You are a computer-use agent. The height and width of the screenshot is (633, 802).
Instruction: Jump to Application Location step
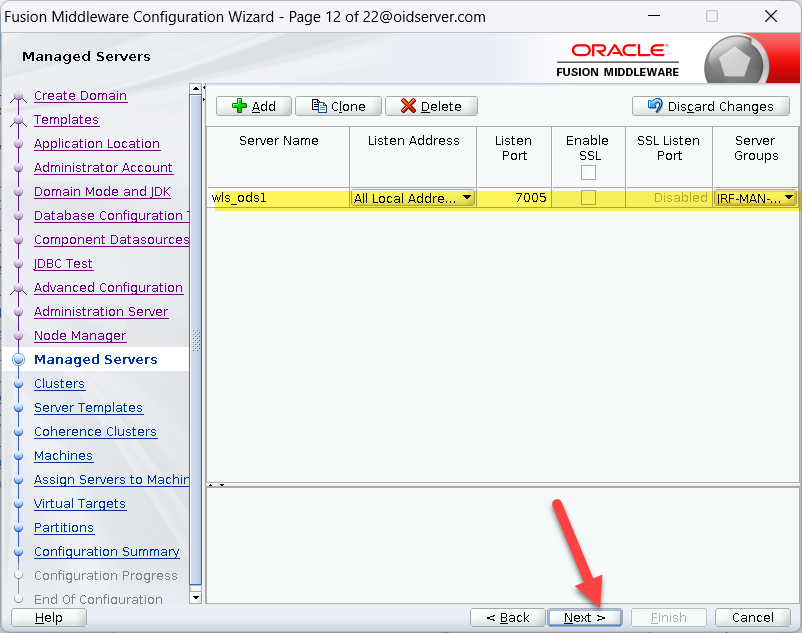pos(97,144)
